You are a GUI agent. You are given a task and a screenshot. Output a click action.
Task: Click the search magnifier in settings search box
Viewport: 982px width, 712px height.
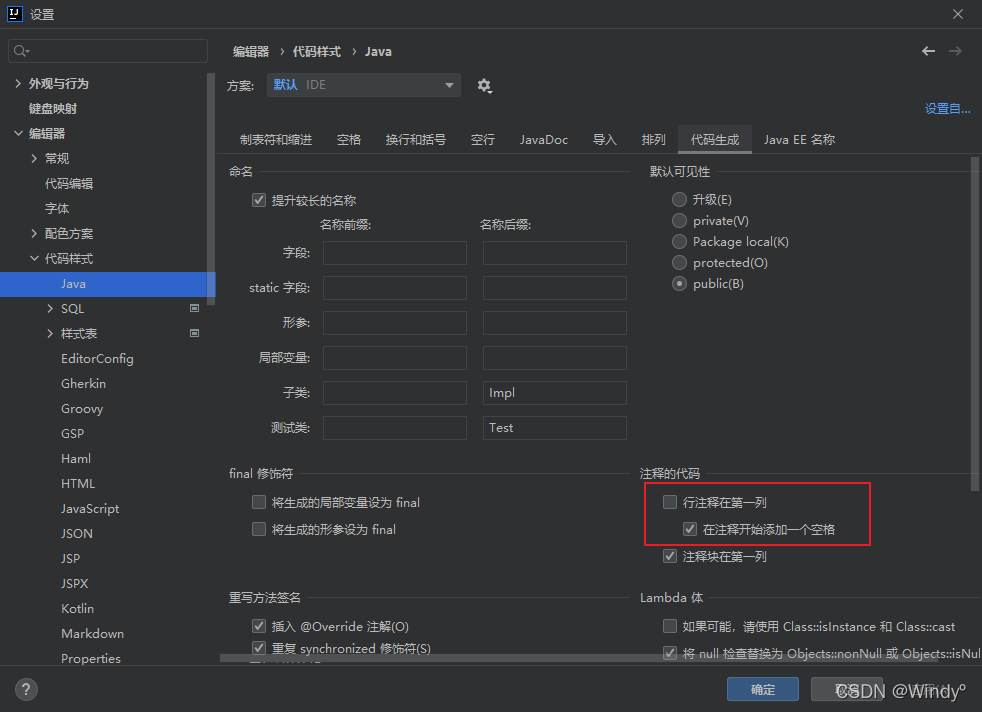point(18,48)
